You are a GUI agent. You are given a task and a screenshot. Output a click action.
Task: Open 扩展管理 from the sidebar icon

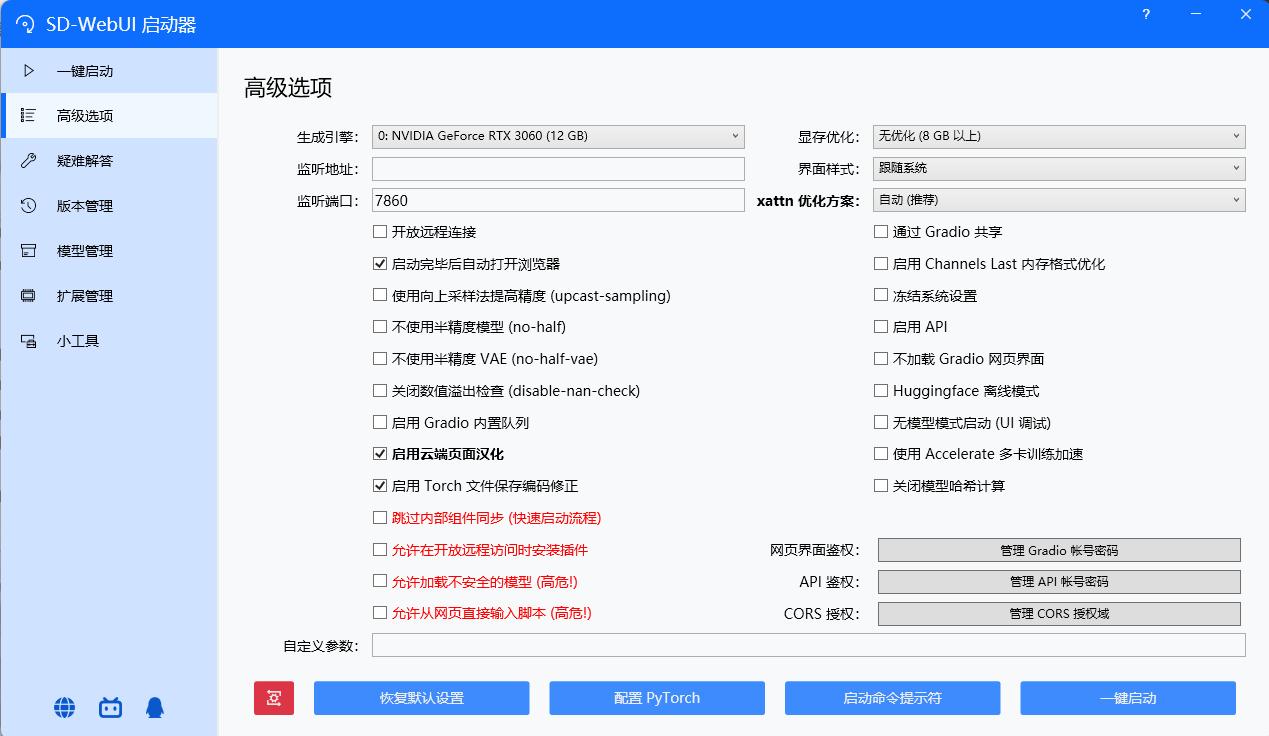pos(28,295)
